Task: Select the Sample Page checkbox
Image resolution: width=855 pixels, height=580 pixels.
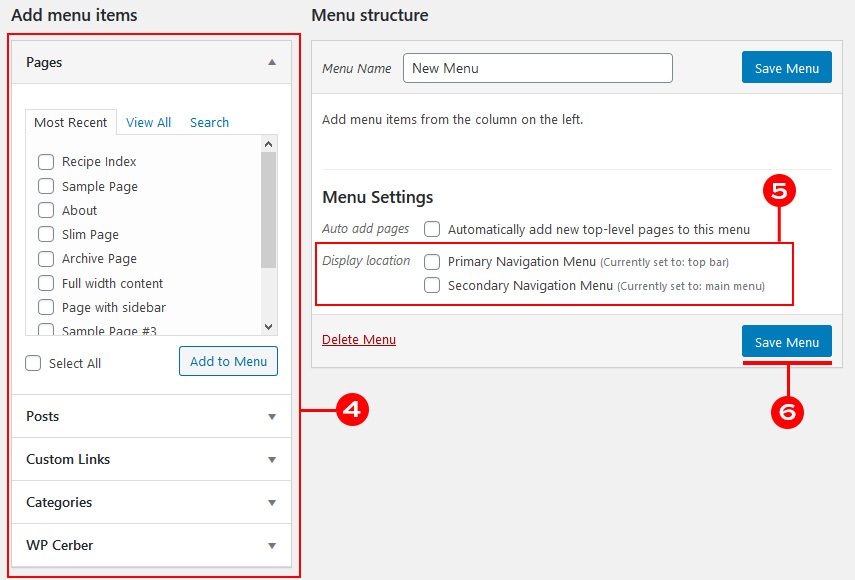Action: pyautogui.click(x=45, y=186)
